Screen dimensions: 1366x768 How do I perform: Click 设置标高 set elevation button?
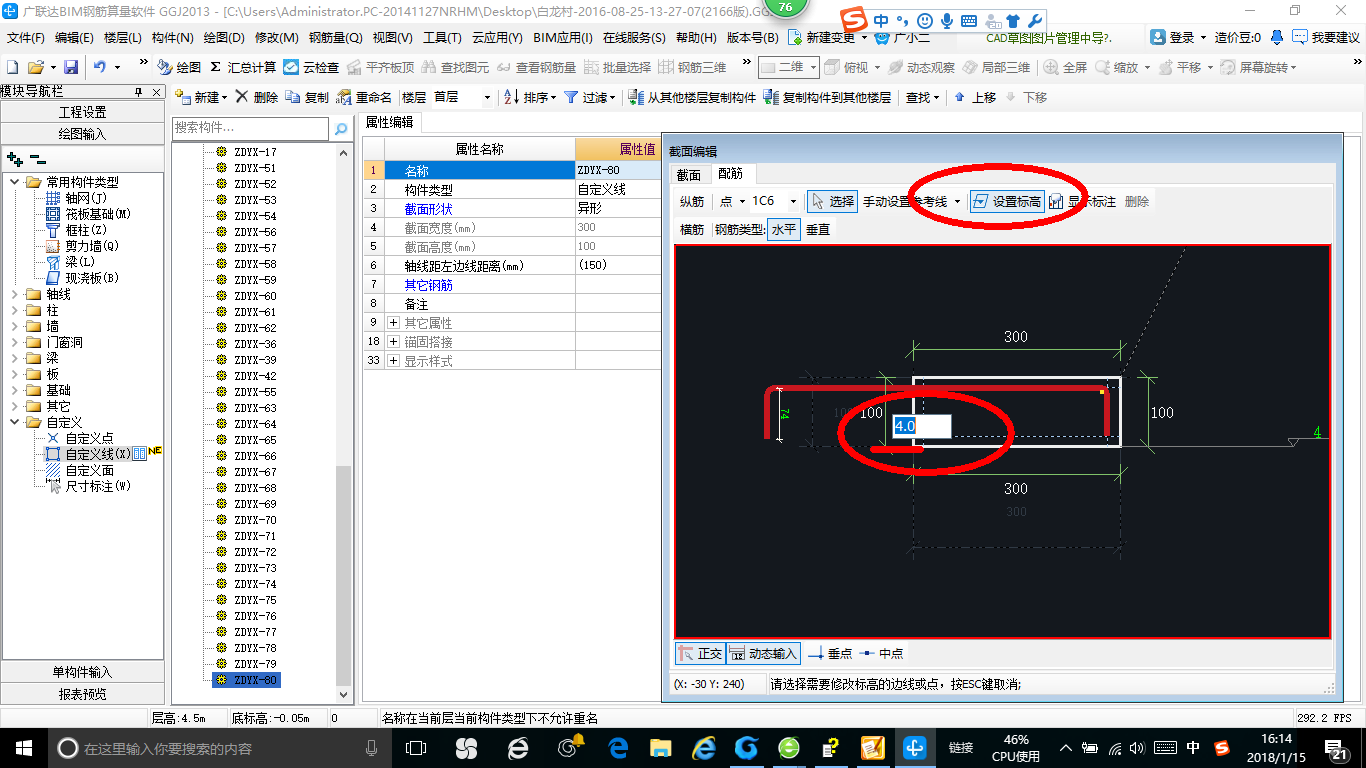point(1007,201)
